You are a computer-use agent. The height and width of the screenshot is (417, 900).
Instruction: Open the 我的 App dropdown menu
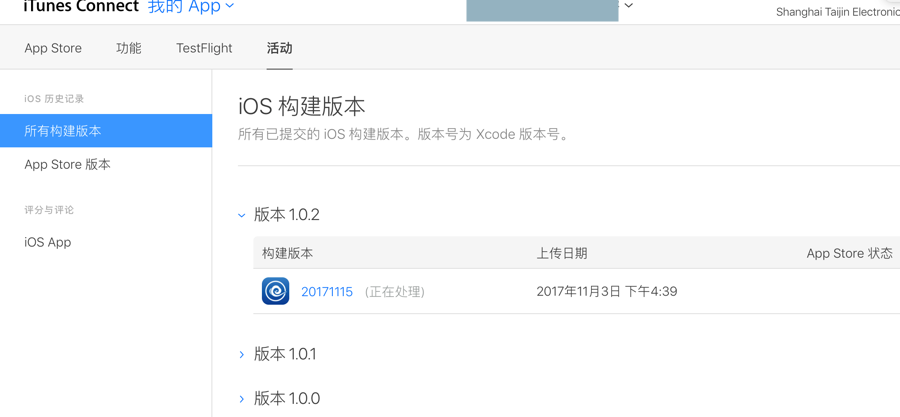pyautogui.click(x=191, y=7)
